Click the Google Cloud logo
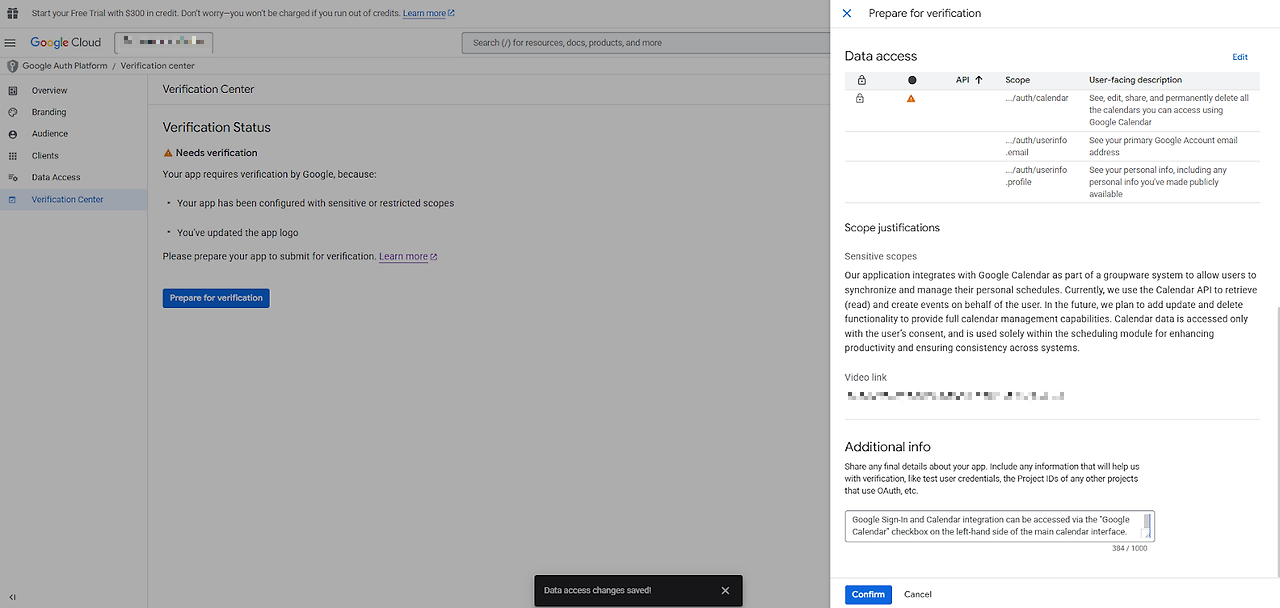 pyautogui.click(x=66, y=43)
